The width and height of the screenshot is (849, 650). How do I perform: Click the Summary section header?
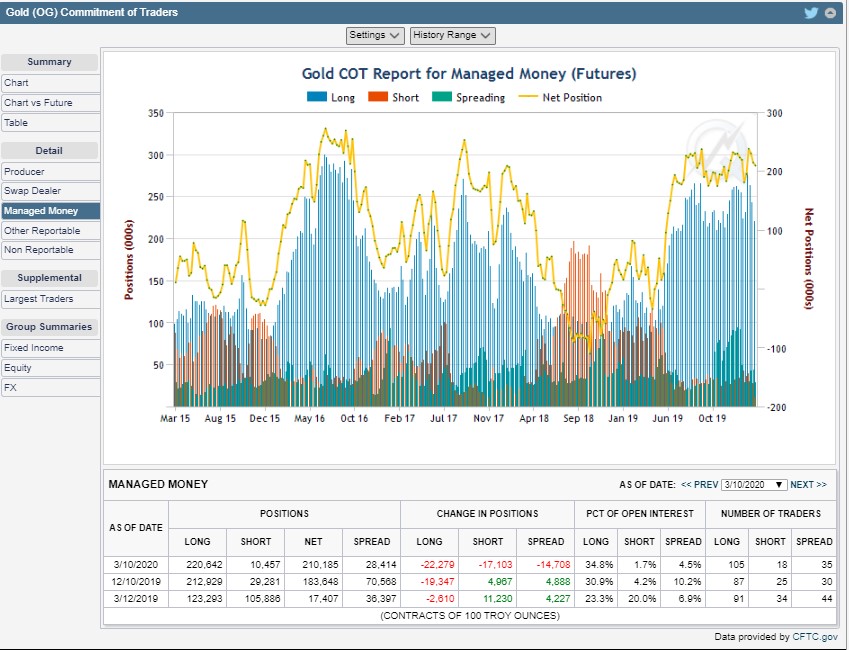(49, 62)
